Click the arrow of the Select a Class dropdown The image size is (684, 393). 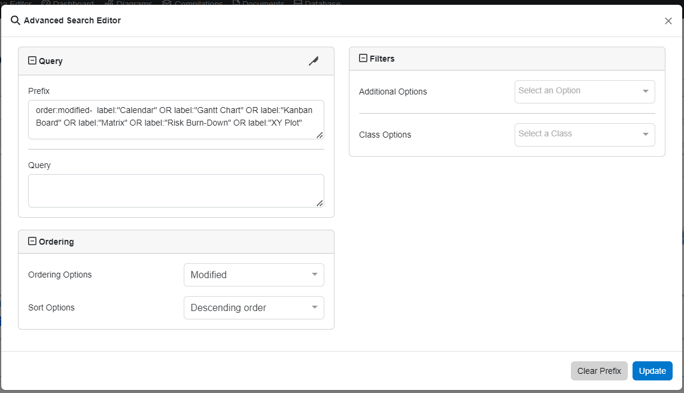point(645,134)
